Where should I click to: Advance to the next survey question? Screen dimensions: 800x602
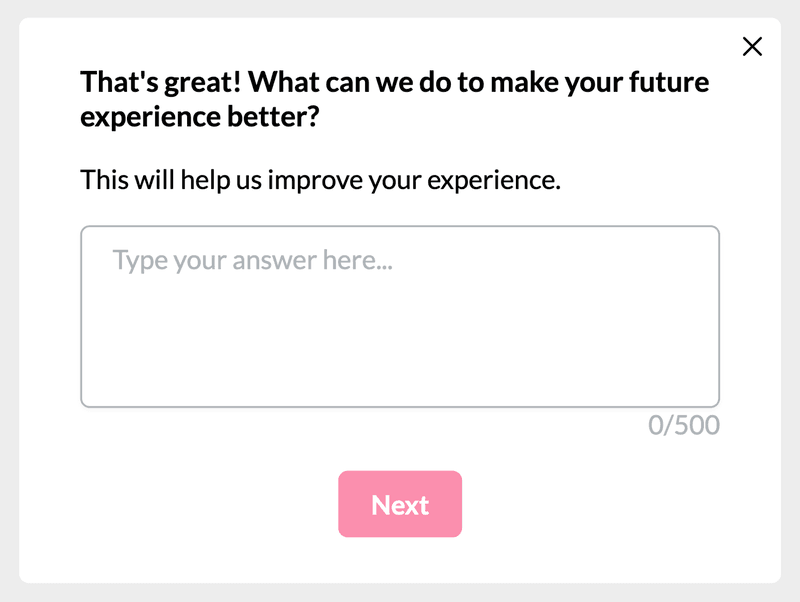400,504
